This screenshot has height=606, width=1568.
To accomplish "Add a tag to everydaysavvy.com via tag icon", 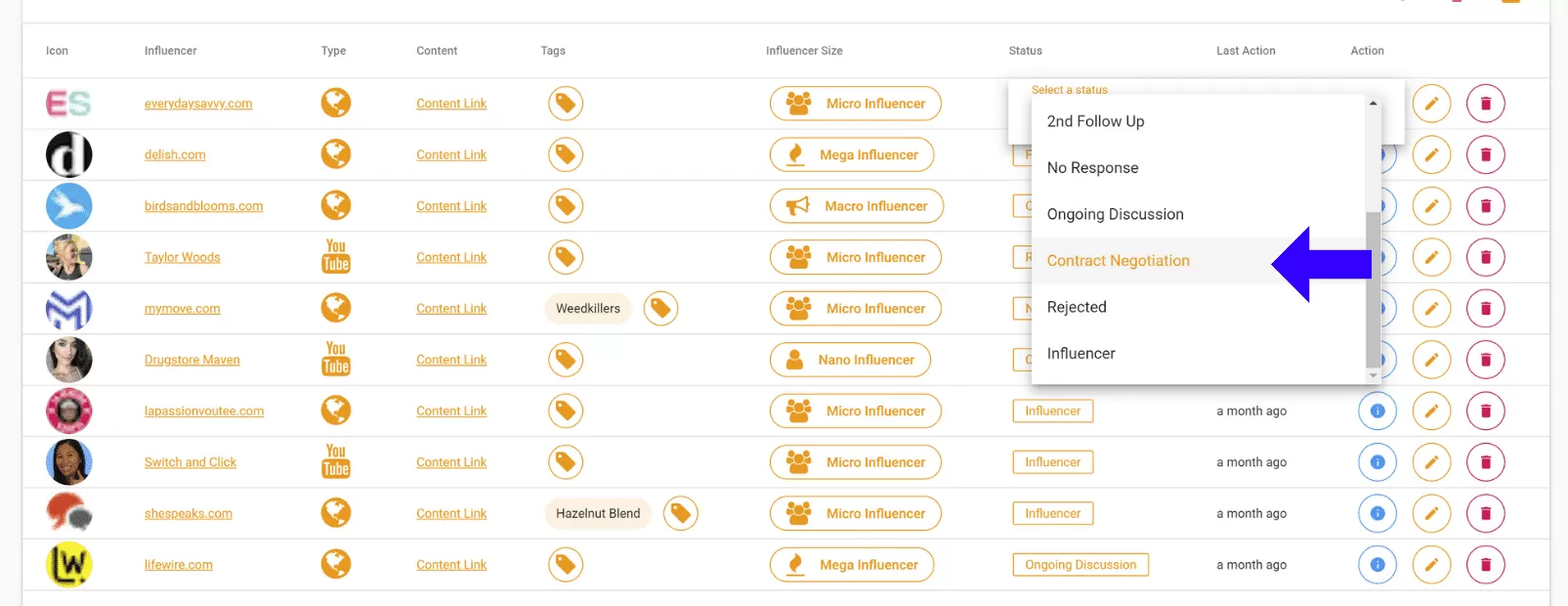I will click(566, 104).
